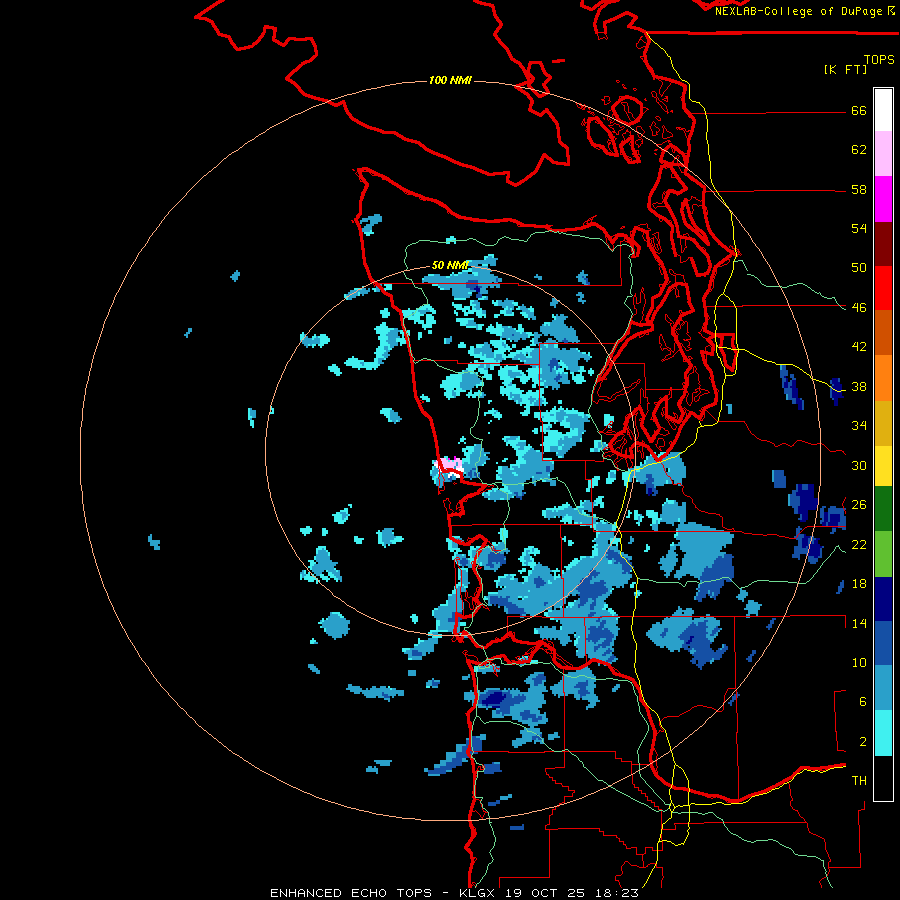Click the white swatch in the echo tops legend
This screenshot has width=900, height=900.
coord(883,110)
